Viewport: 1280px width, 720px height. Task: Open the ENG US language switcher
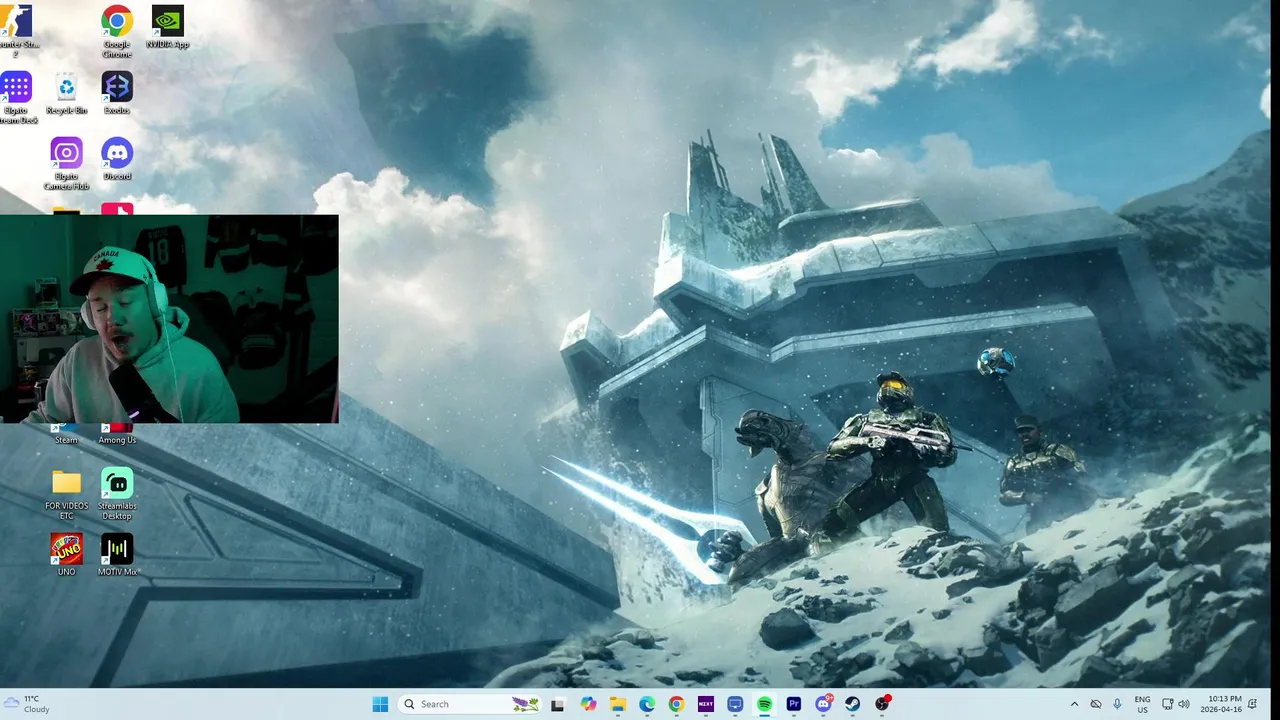[1142, 704]
